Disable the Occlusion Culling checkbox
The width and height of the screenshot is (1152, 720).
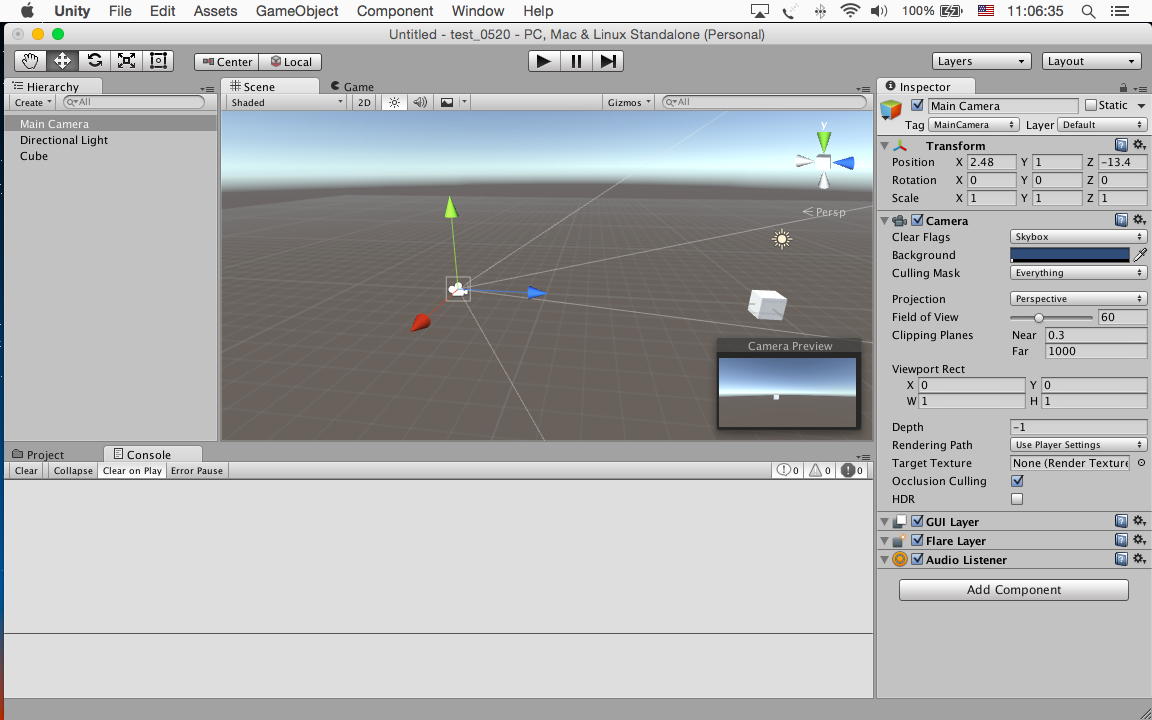point(1017,481)
